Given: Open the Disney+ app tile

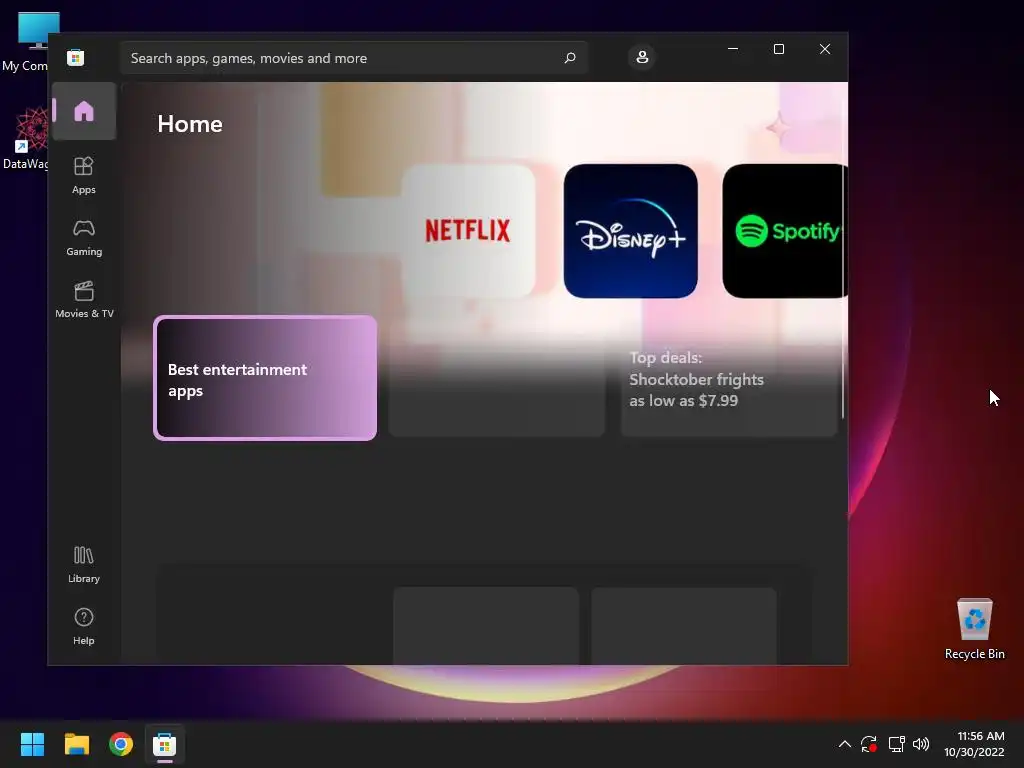Looking at the screenshot, I should [x=630, y=231].
